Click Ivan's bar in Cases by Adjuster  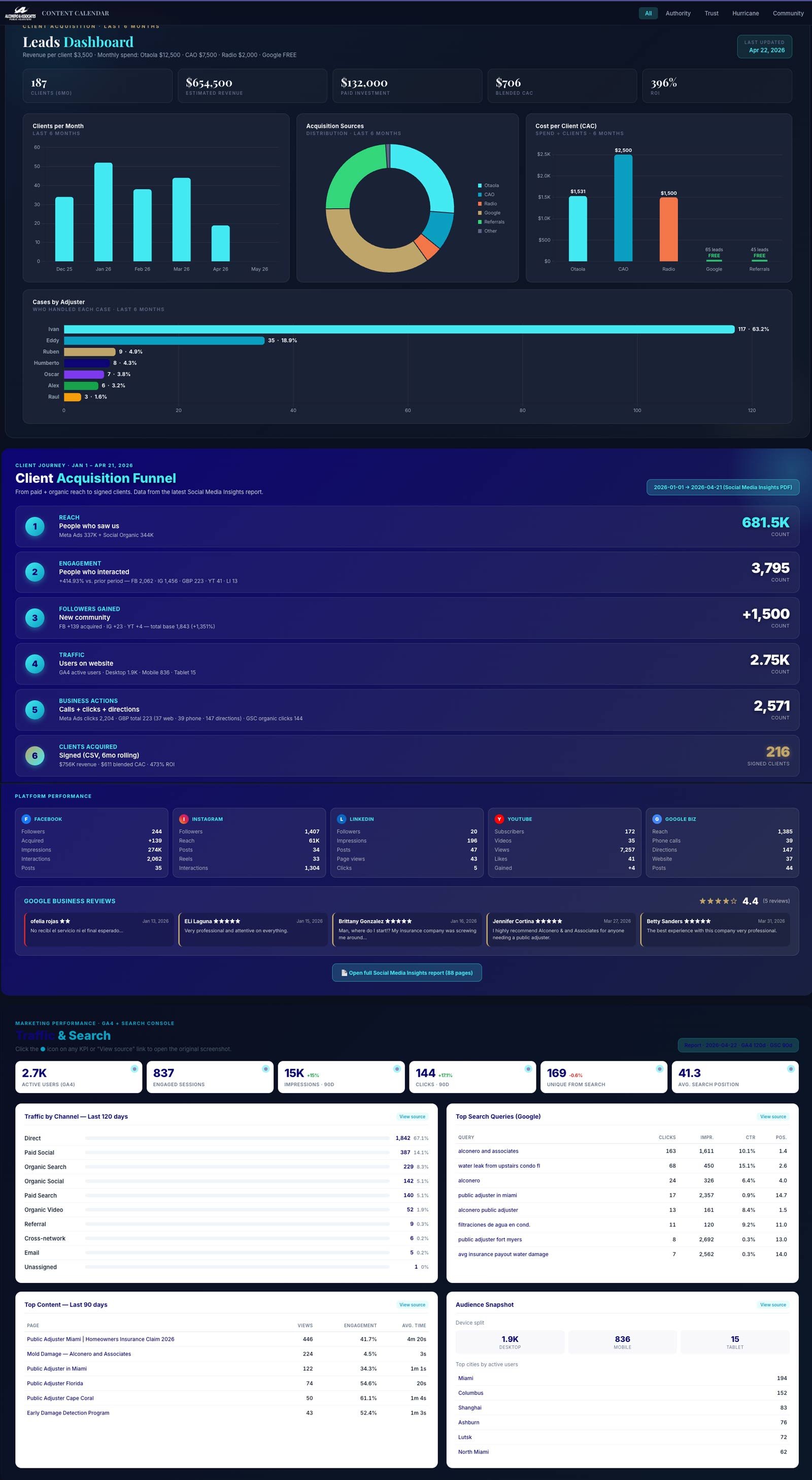[399, 329]
